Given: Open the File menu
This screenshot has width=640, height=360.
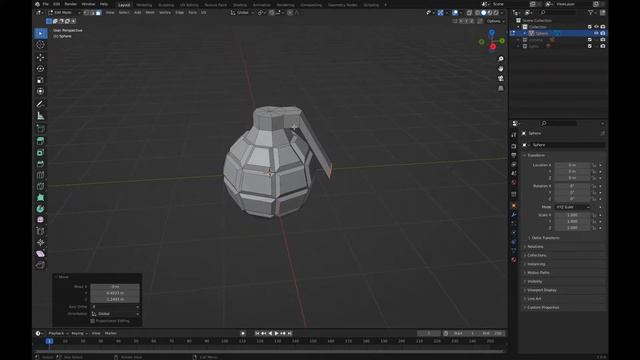Looking at the screenshot, I should click(x=46, y=4).
